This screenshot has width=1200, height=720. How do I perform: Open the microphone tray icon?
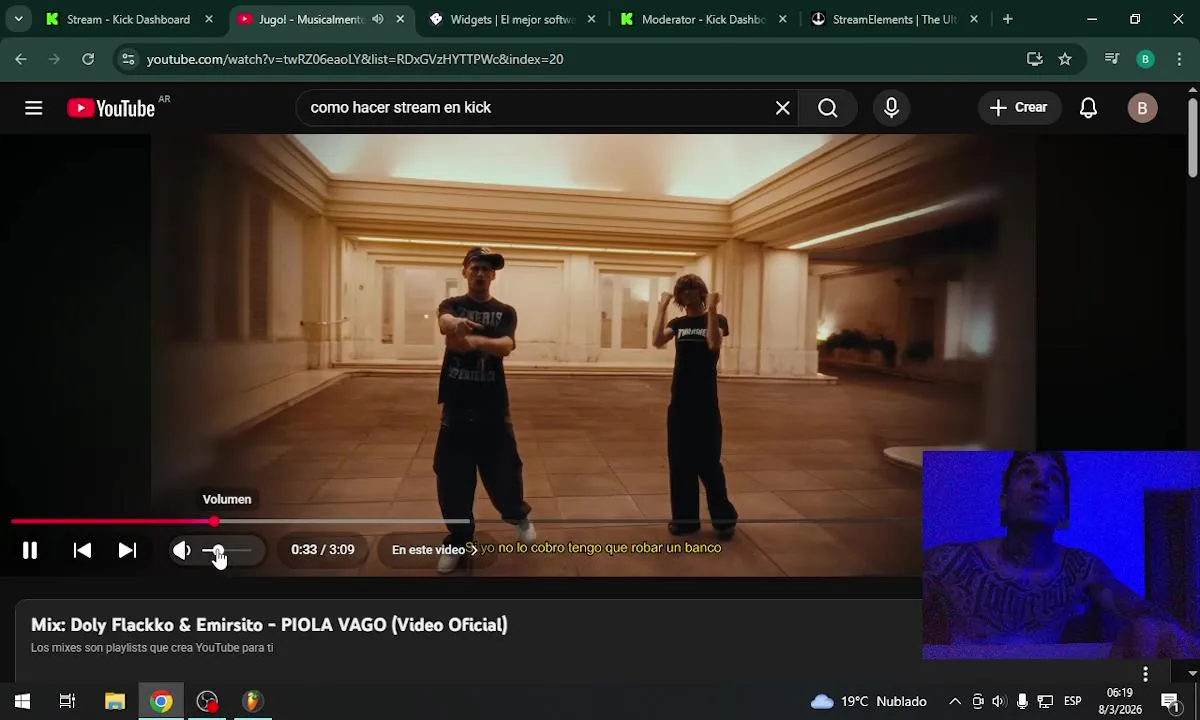click(x=1022, y=701)
